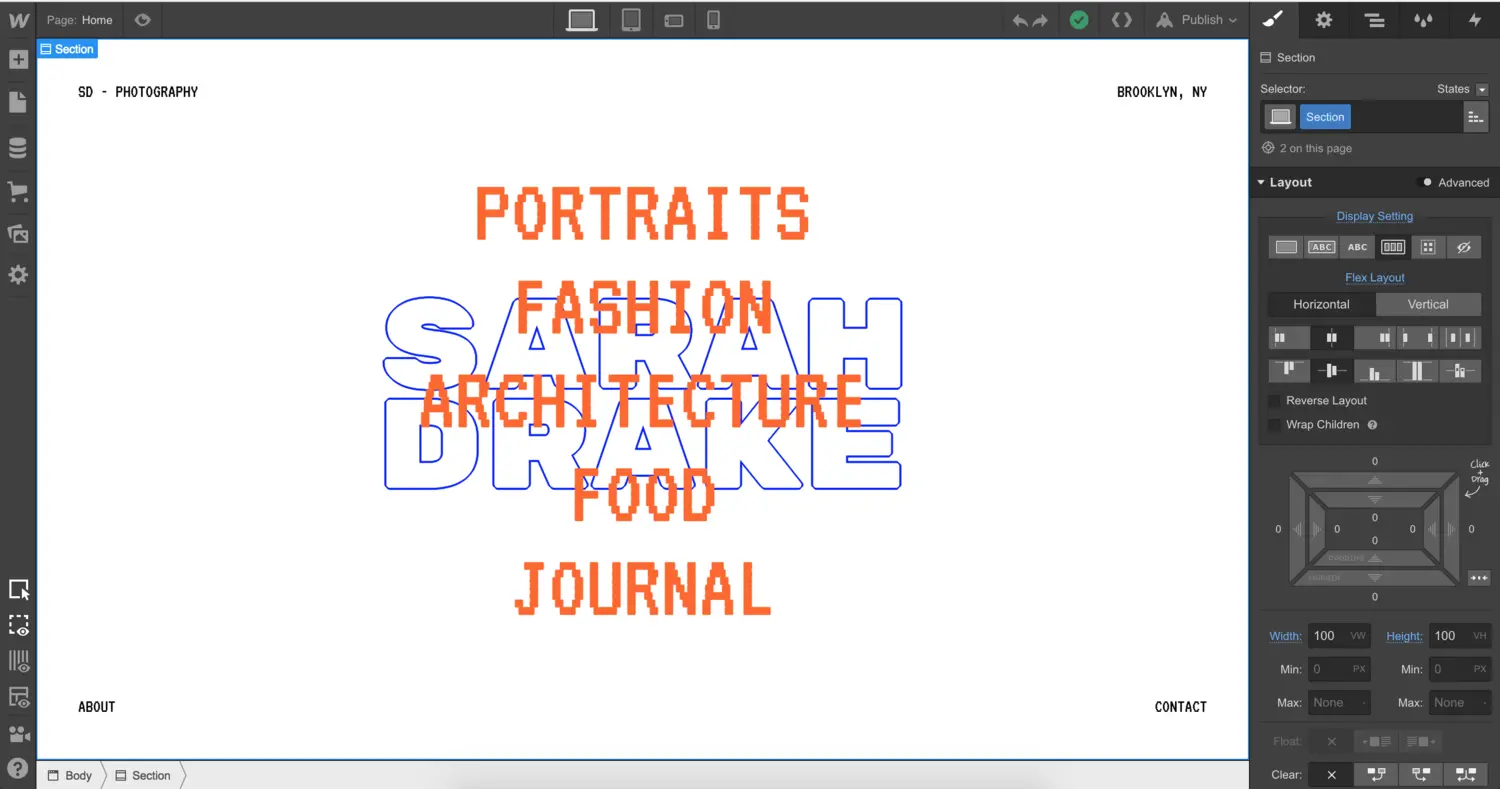Open the video tutorials camera icon
The image size is (1500, 789).
(x=18, y=734)
